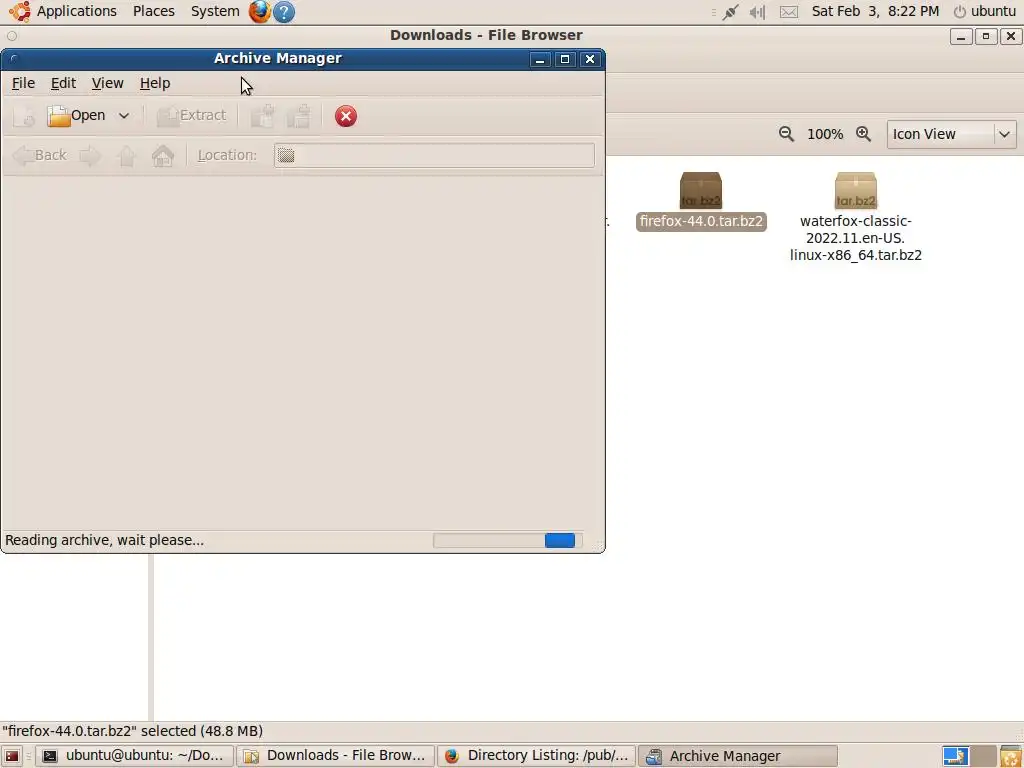Click the date and time clock
The image size is (1024, 768).
coord(875,11)
